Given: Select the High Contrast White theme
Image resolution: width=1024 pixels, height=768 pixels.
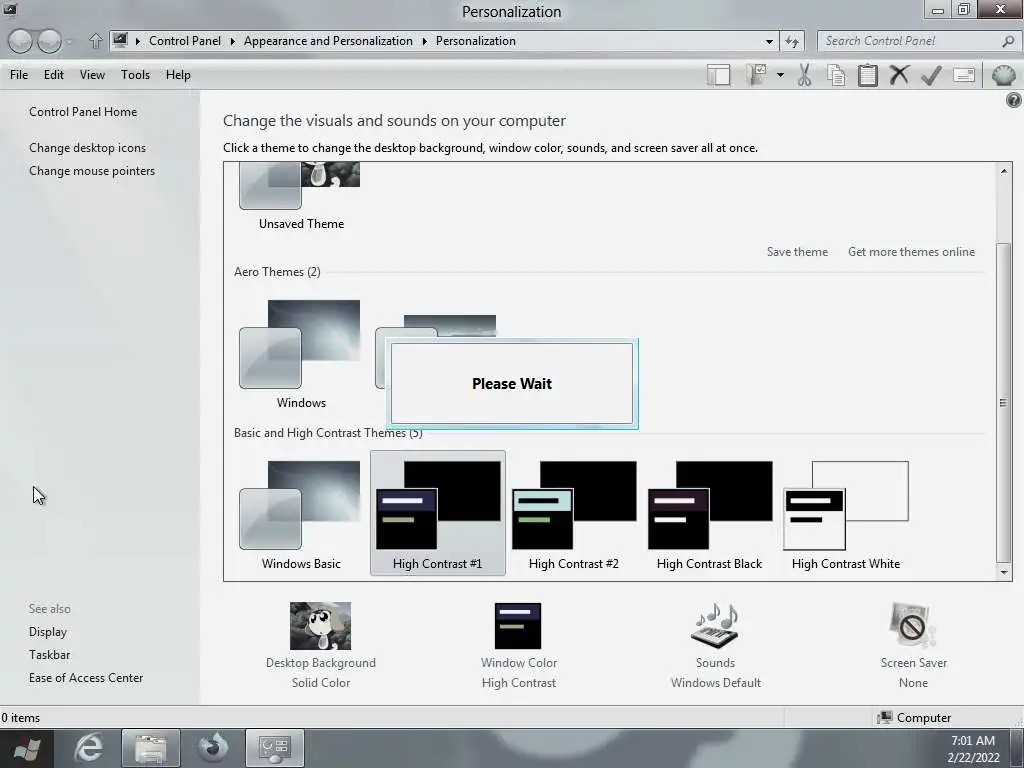Looking at the screenshot, I should 846,515.
